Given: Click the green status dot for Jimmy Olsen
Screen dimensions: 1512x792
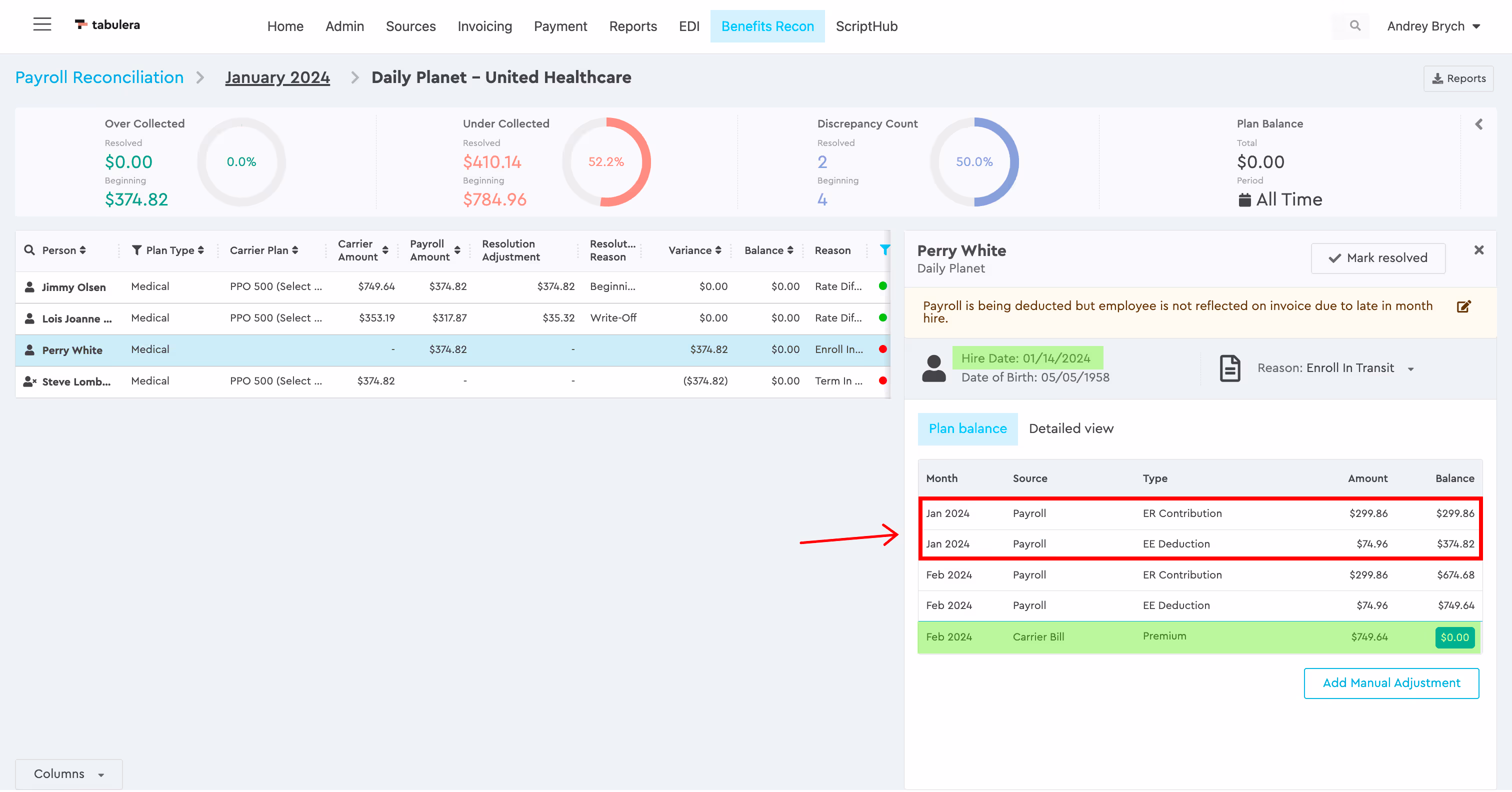Looking at the screenshot, I should (x=882, y=286).
